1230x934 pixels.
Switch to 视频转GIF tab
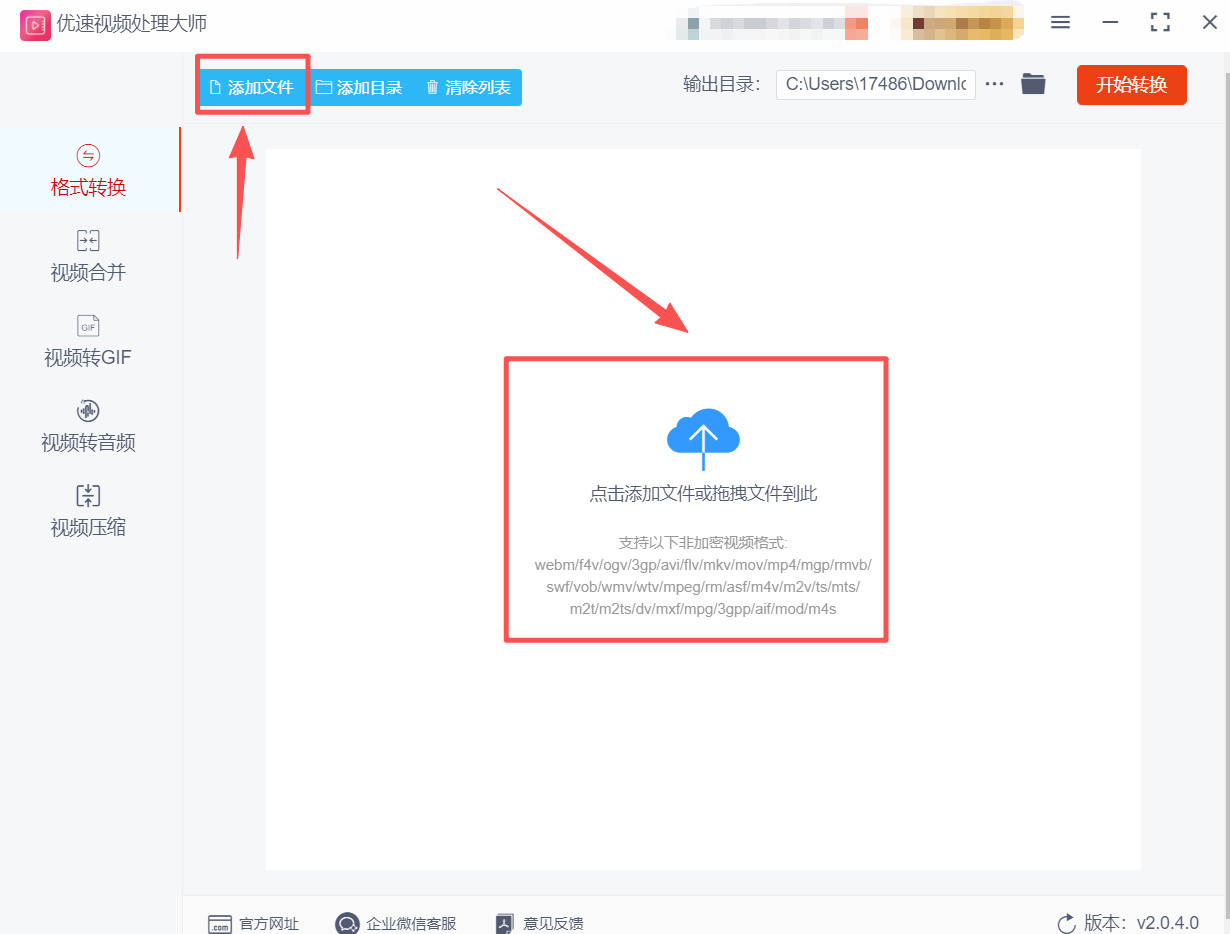(x=89, y=341)
